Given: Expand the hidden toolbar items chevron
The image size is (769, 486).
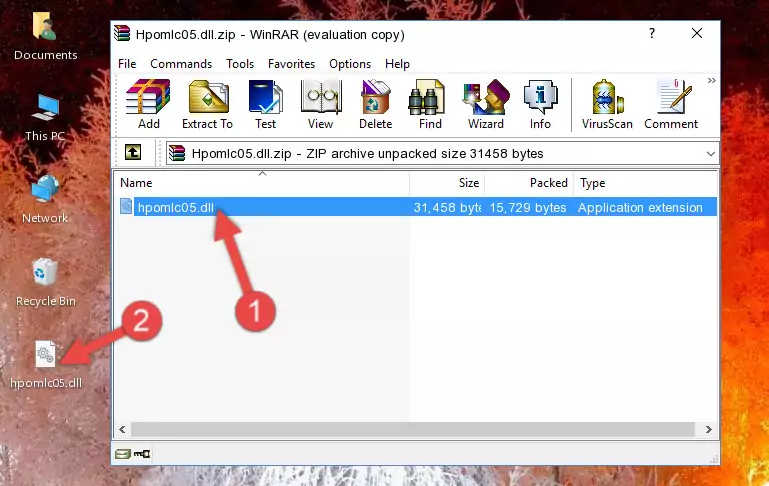Looking at the screenshot, I should [x=712, y=80].
